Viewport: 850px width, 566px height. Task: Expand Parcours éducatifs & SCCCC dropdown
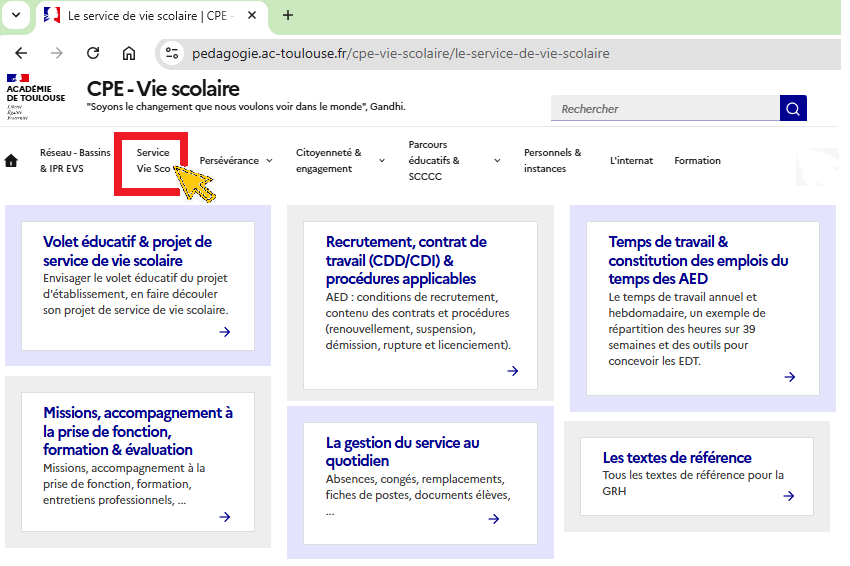pos(497,161)
